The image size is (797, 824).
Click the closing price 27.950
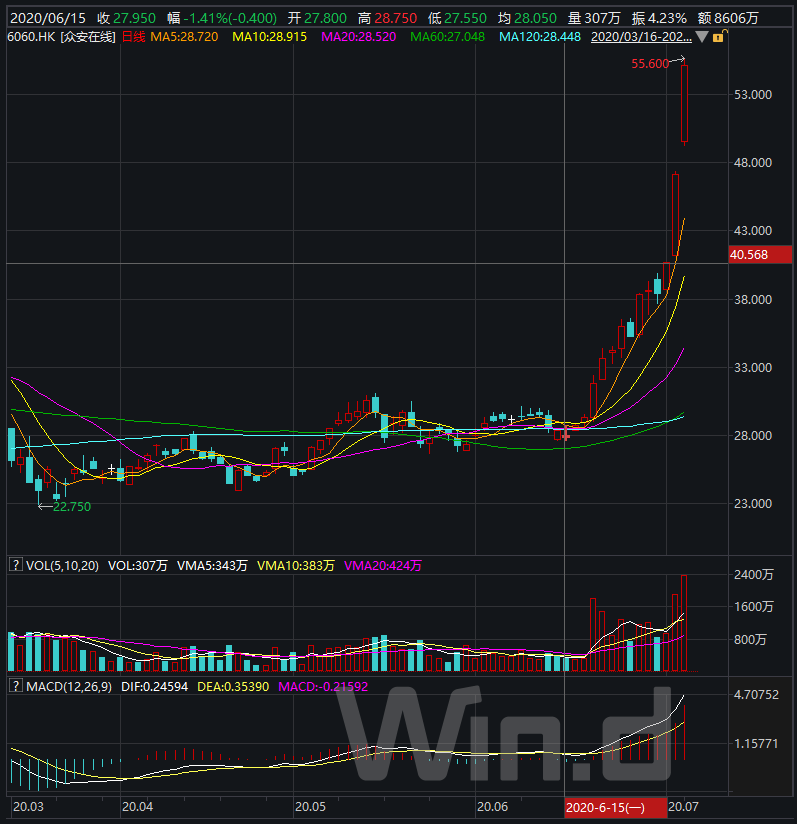(x=134, y=18)
